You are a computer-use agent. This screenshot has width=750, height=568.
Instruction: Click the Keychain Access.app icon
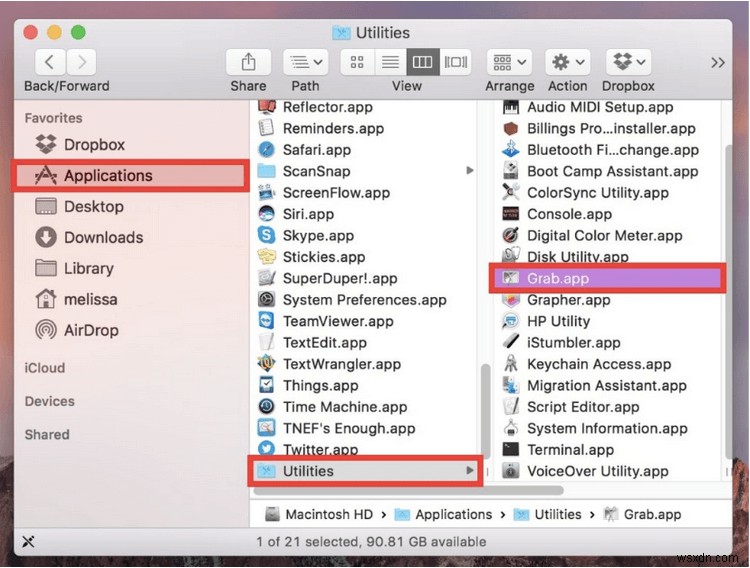510,364
